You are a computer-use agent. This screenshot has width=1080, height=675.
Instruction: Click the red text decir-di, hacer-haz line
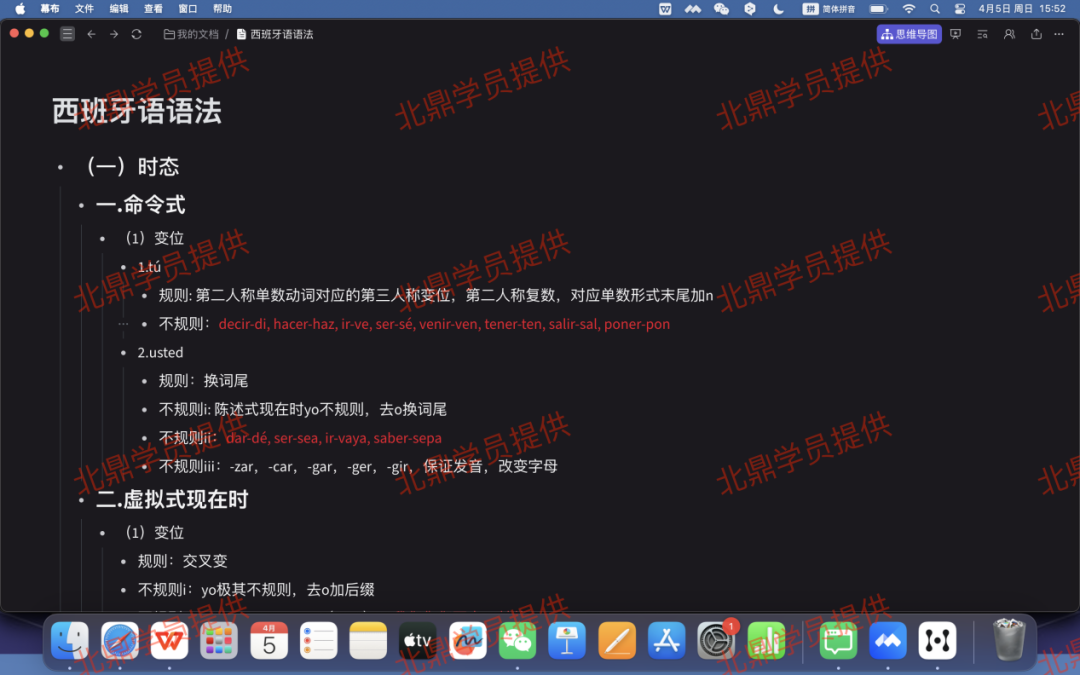click(x=444, y=324)
